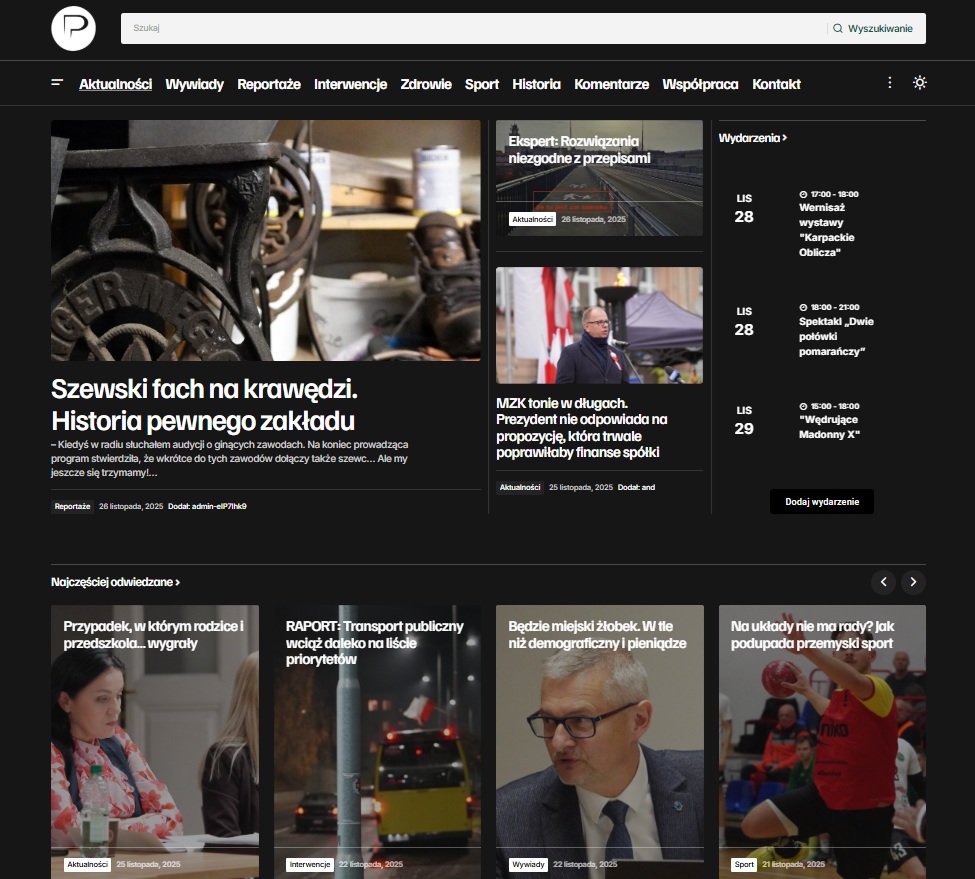Screen dimensions: 975x879
Task: Open the Zdrowie menu item
Action: click(x=426, y=84)
